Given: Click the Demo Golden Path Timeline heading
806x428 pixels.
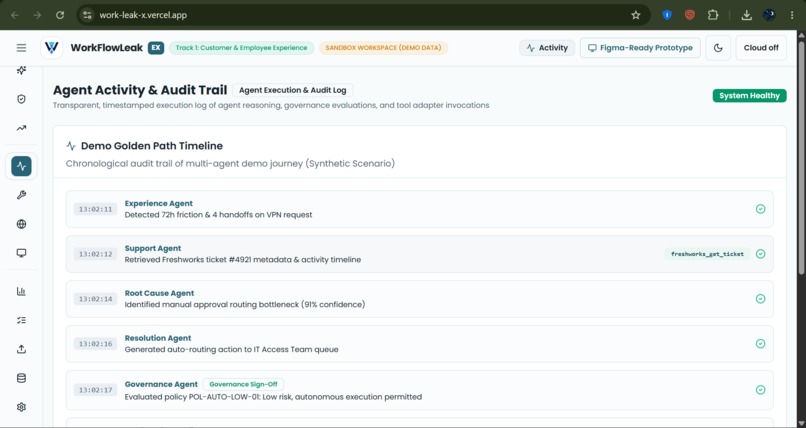Looking at the screenshot, I should [x=152, y=146].
